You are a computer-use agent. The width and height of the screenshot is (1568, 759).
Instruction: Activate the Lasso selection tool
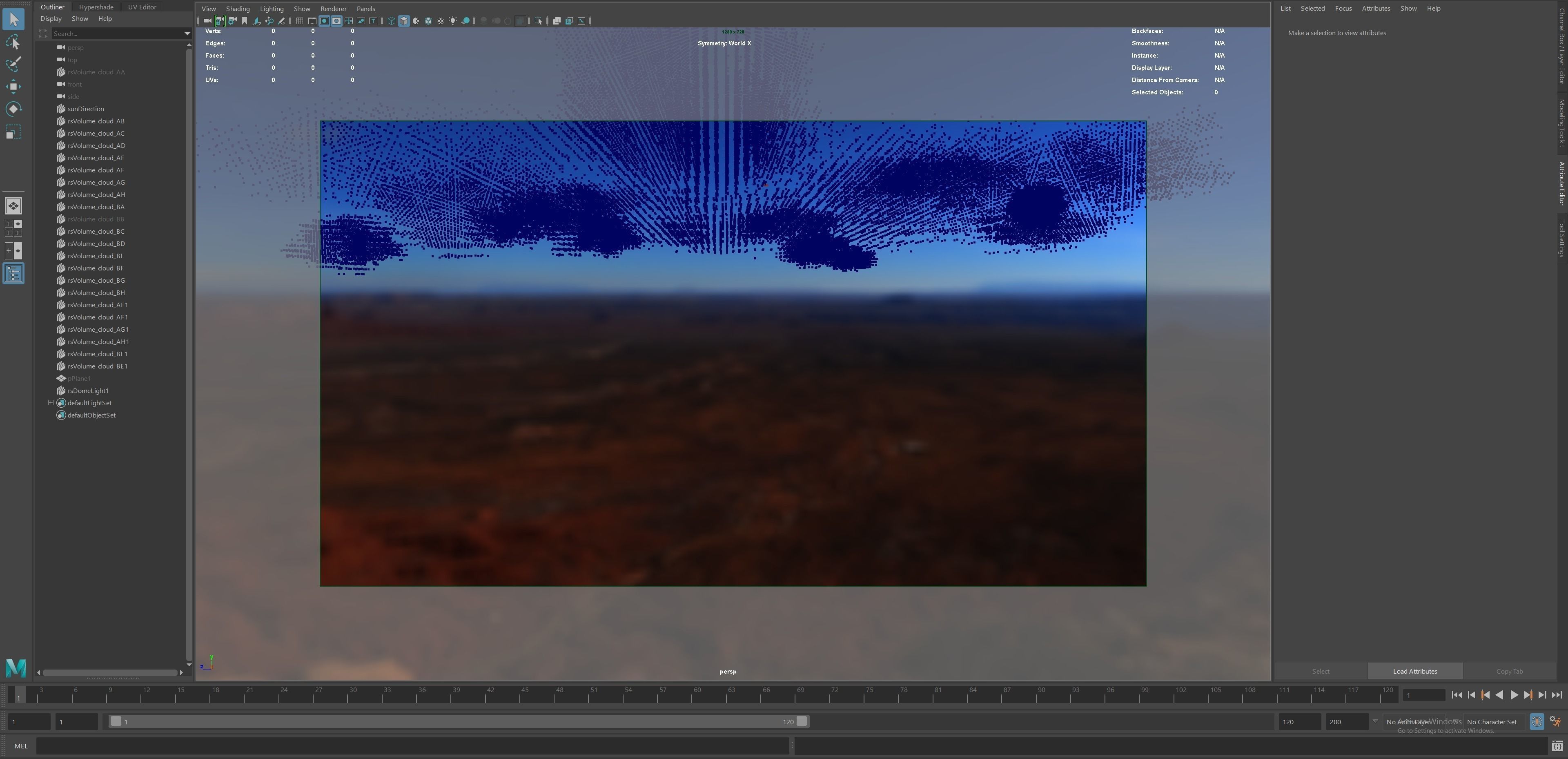(x=13, y=42)
